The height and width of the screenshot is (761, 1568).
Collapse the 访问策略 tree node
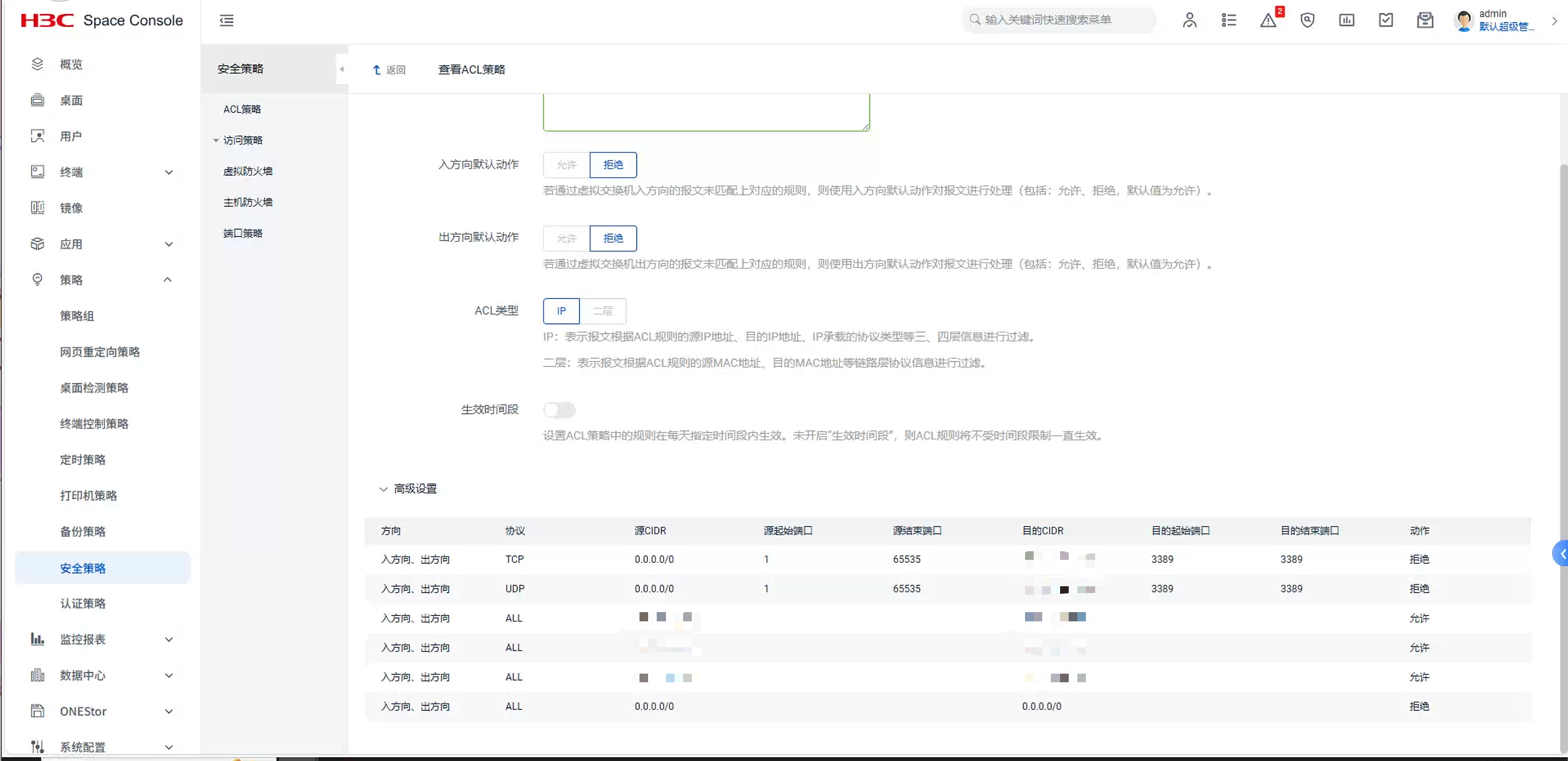pyautogui.click(x=216, y=140)
